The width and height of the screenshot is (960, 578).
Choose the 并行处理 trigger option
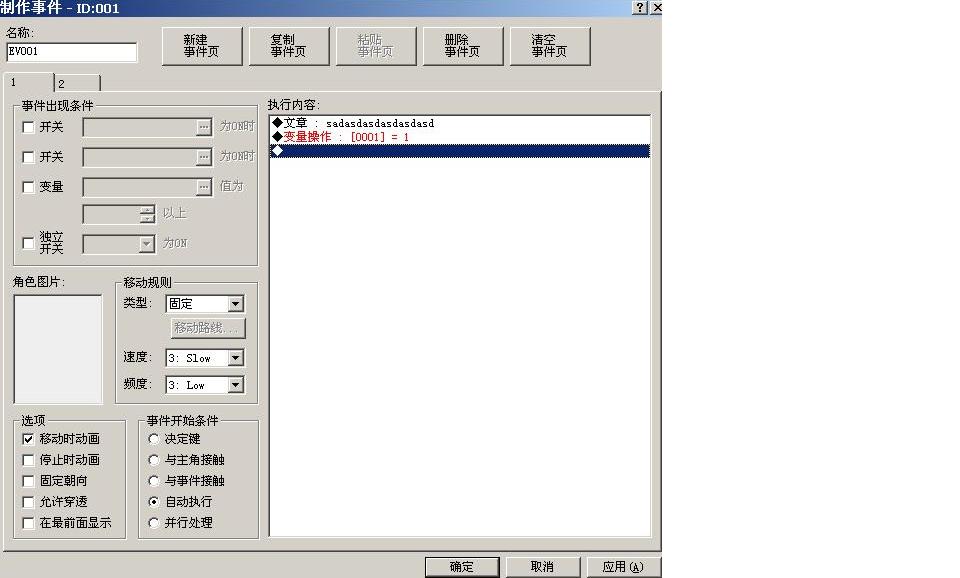point(154,523)
